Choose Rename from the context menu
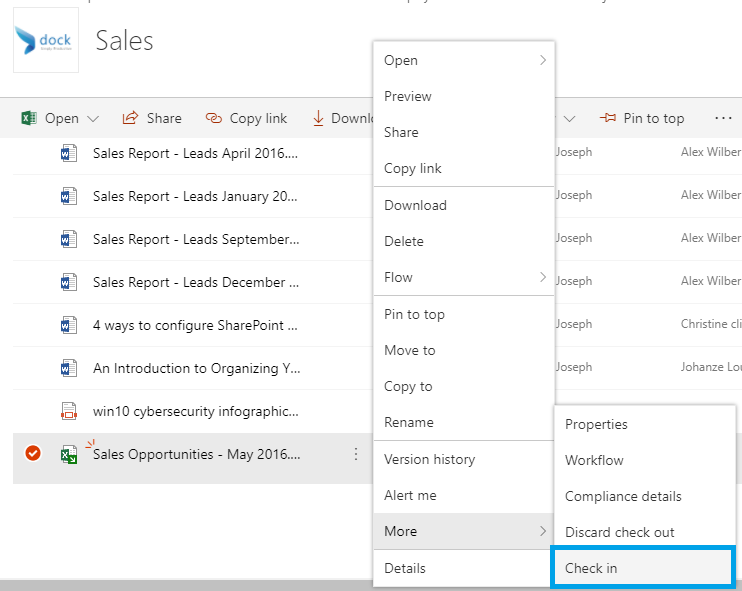742x591 pixels. (408, 422)
